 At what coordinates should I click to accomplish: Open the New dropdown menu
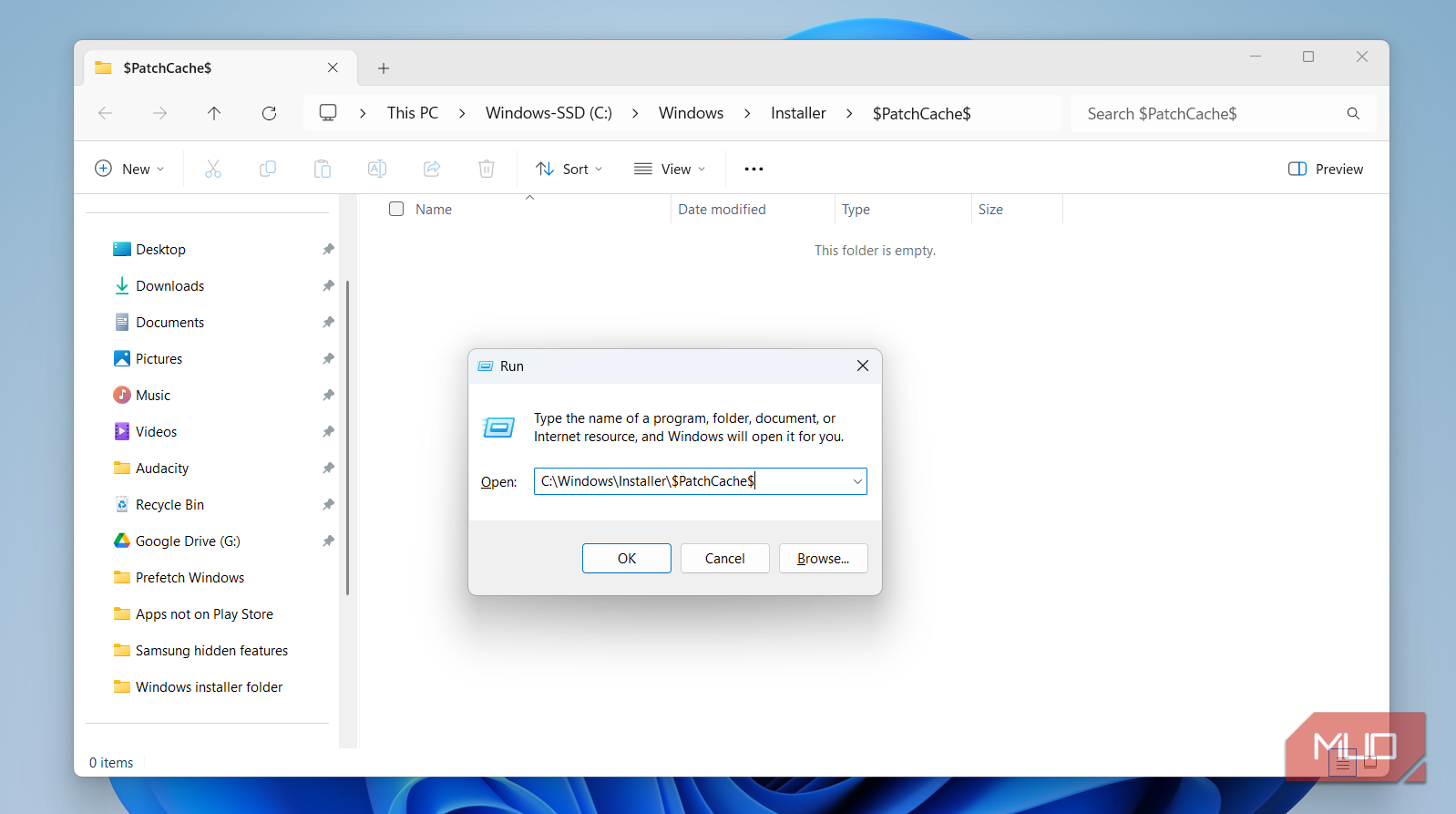(x=129, y=169)
